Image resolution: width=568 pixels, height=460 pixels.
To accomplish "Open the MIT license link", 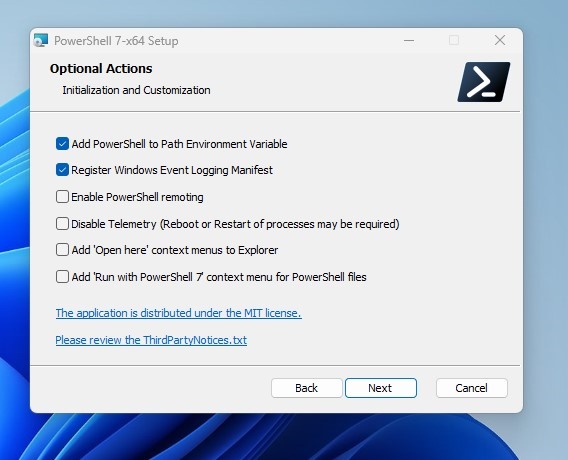I will (179, 313).
